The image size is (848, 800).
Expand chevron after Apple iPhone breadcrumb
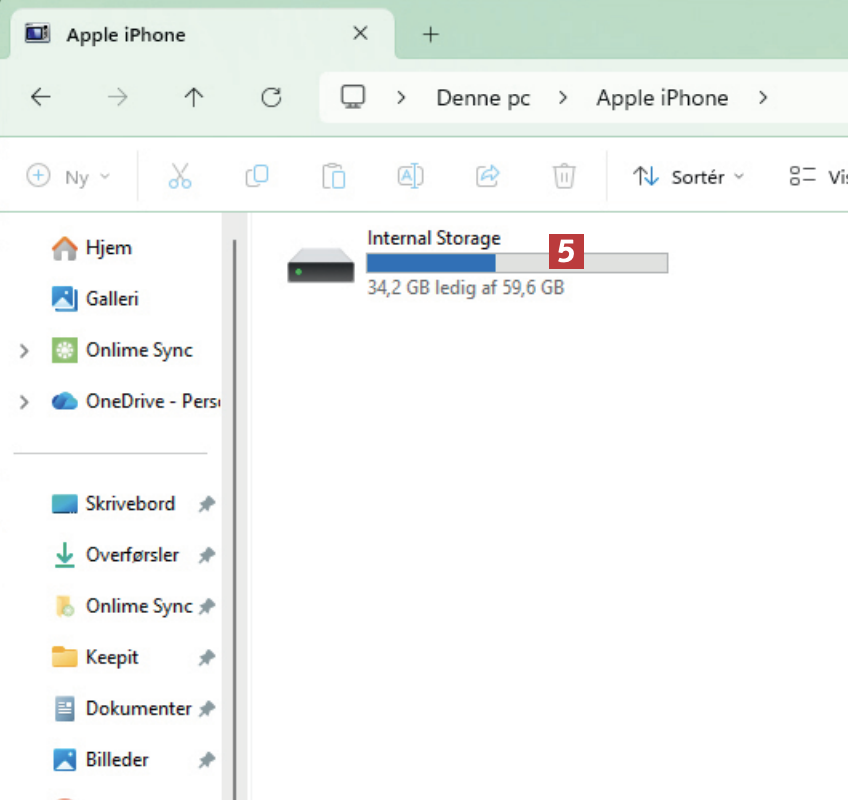763,98
